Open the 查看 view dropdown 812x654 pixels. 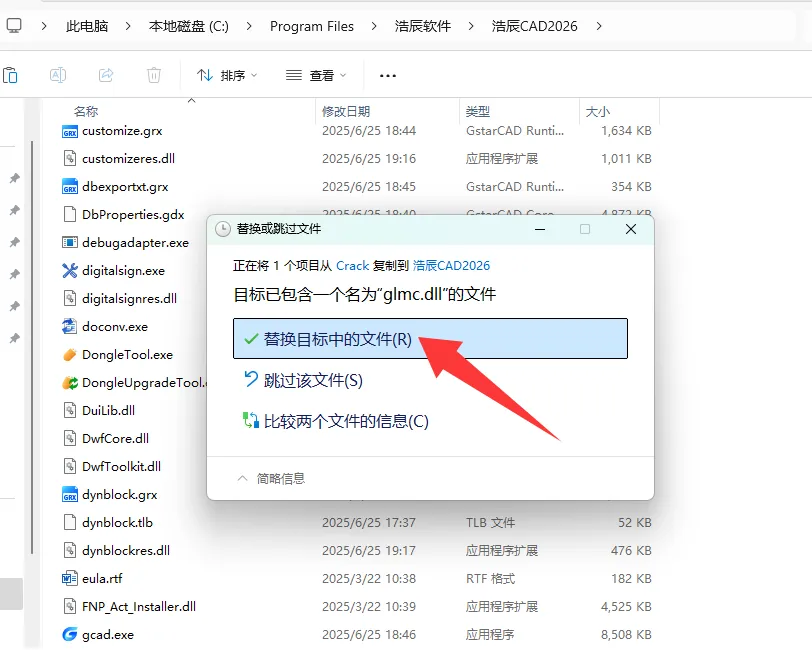coord(316,76)
